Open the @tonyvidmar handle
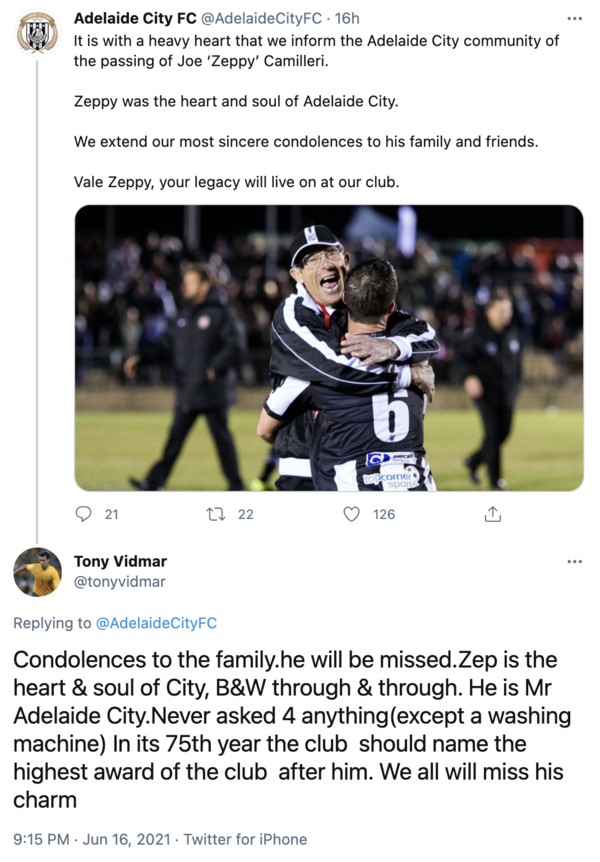 click(x=120, y=582)
